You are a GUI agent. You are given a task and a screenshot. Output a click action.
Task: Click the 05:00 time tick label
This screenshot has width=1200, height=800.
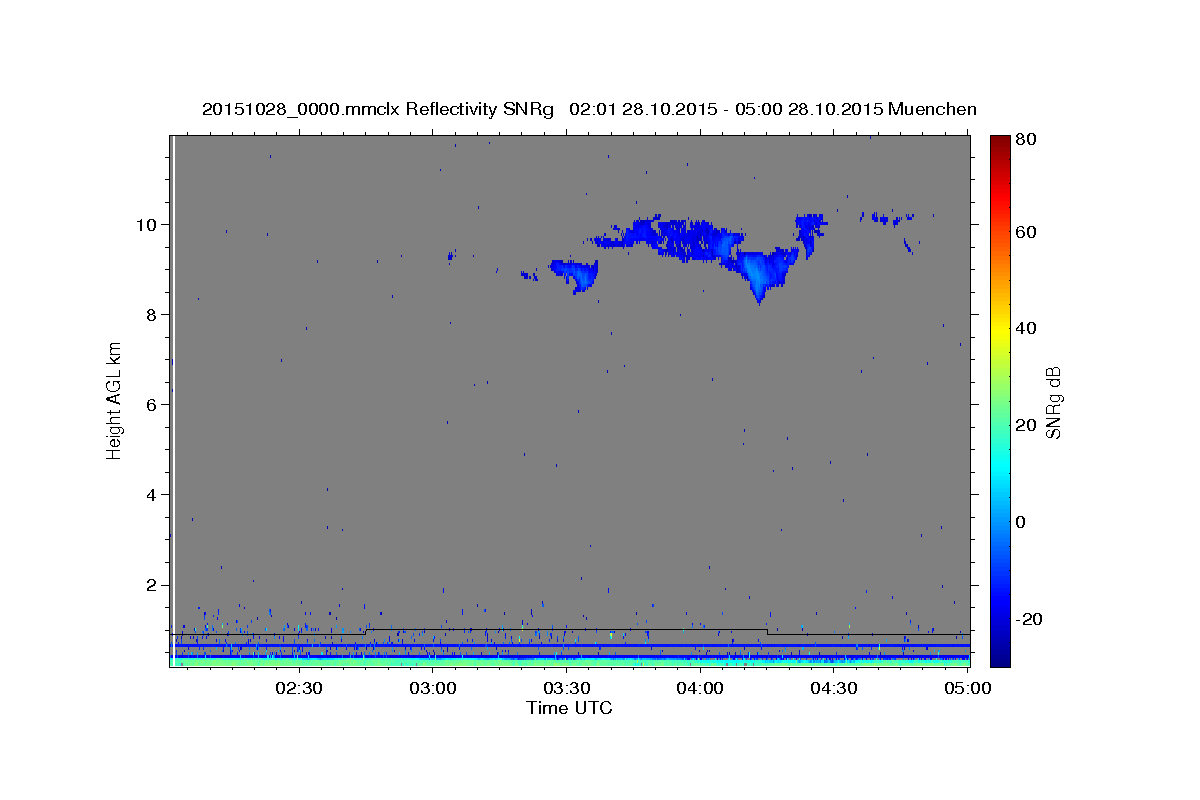(967, 688)
